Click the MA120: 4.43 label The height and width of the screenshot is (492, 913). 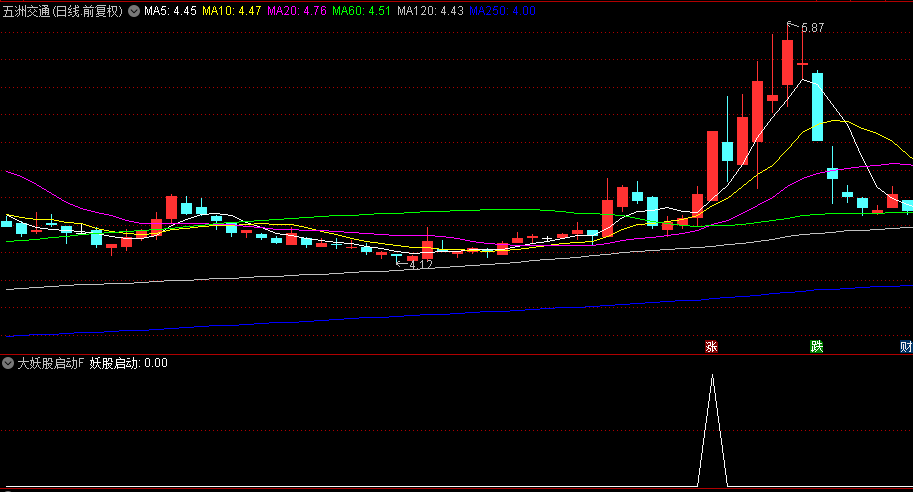430,11
